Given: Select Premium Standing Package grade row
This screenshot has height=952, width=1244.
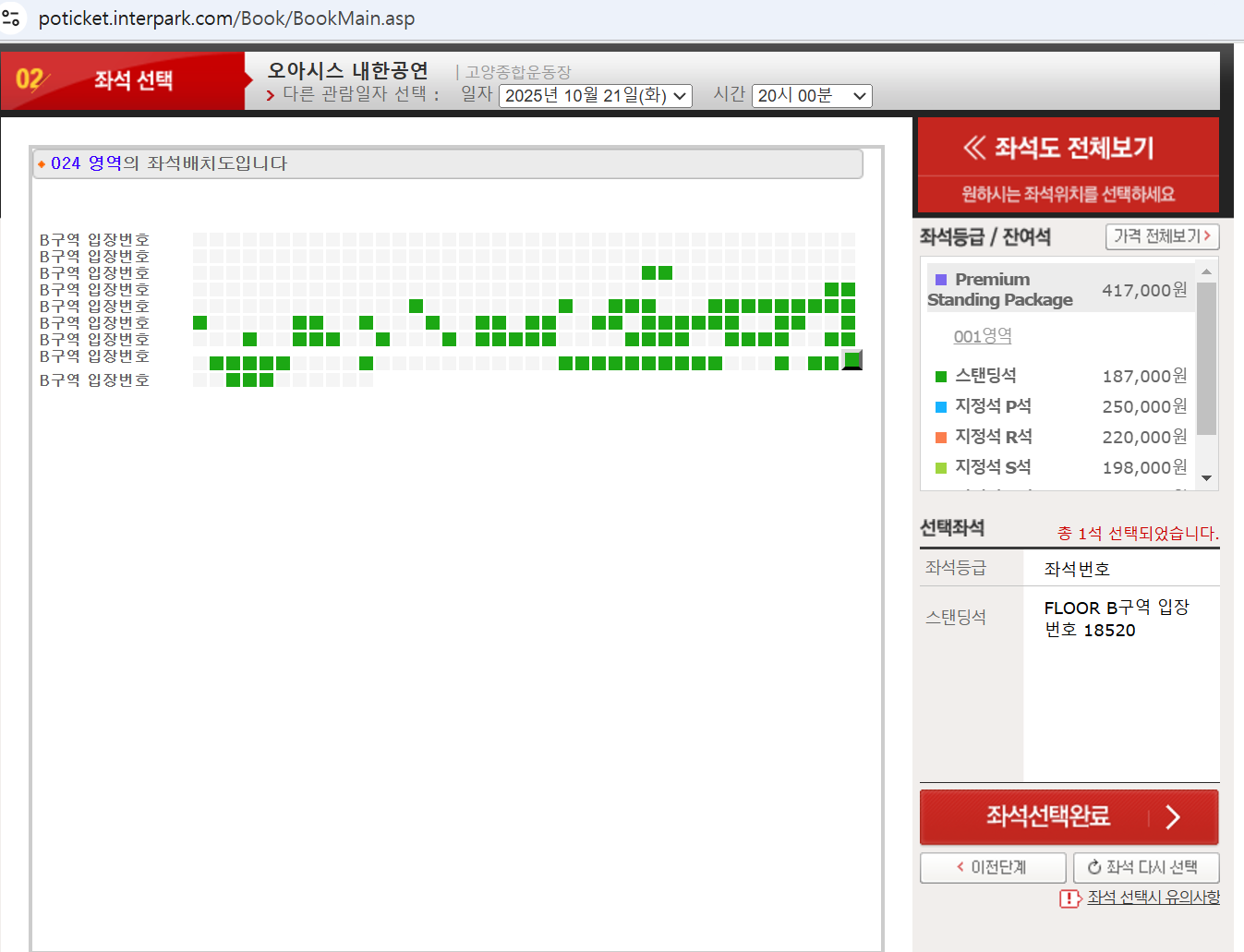Looking at the screenshot, I should coord(1060,289).
